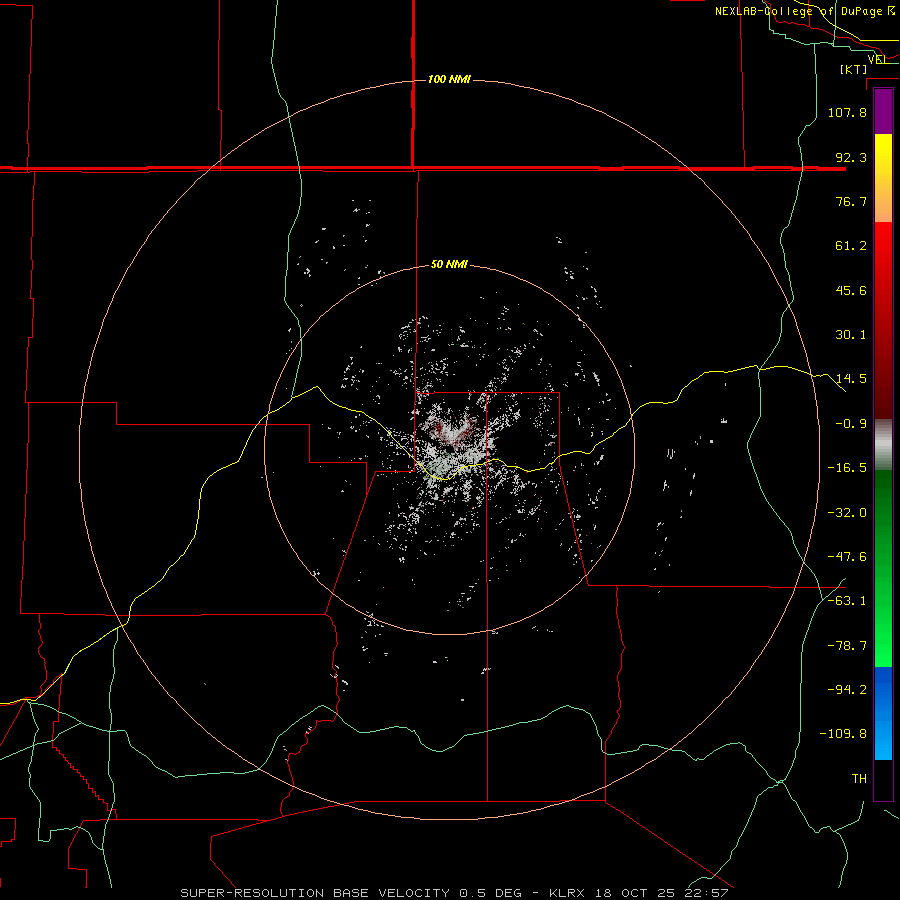Click the "50 NMI" range ring label
The height and width of the screenshot is (900, 900).
449,264
